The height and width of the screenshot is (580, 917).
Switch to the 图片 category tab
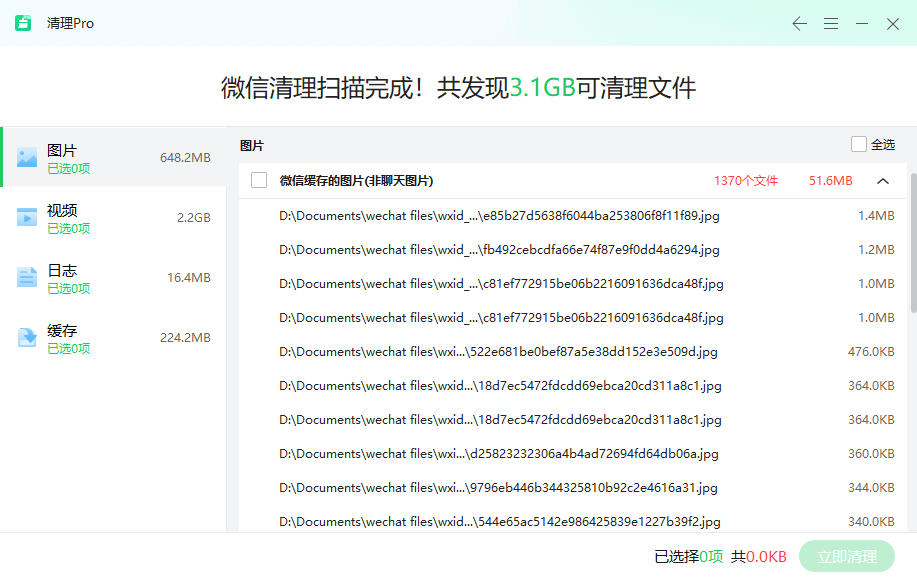pyautogui.click(x=114, y=157)
